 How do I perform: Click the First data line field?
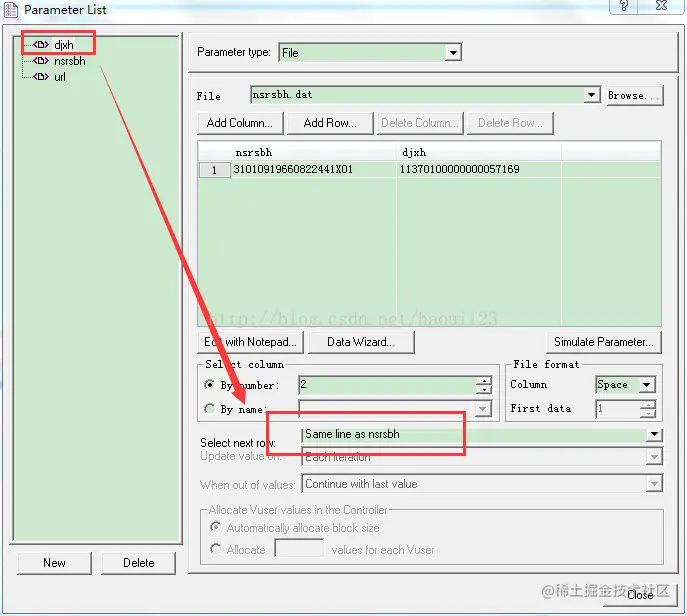[x=617, y=409]
